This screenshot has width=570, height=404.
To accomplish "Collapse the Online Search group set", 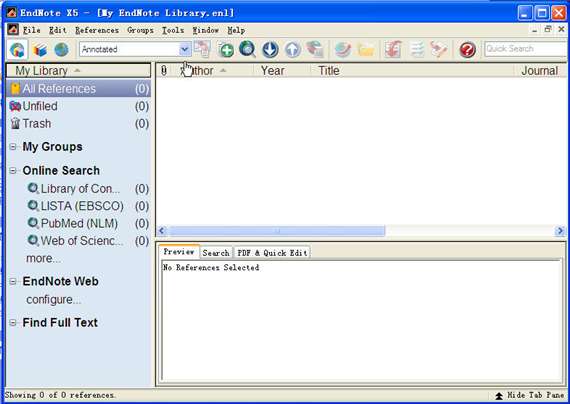I will (x=13, y=170).
